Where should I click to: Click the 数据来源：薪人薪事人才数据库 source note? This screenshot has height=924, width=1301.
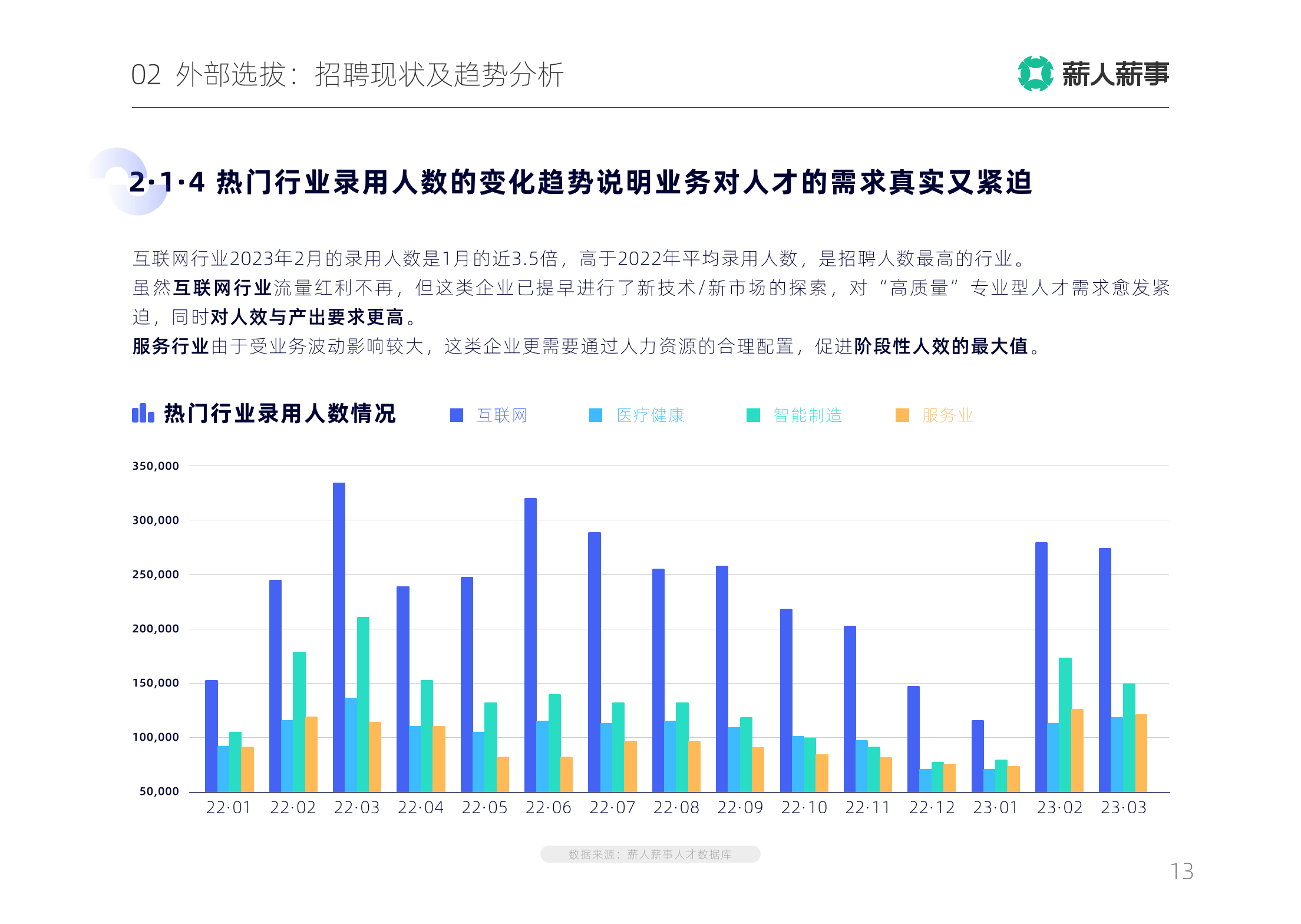[650, 854]
